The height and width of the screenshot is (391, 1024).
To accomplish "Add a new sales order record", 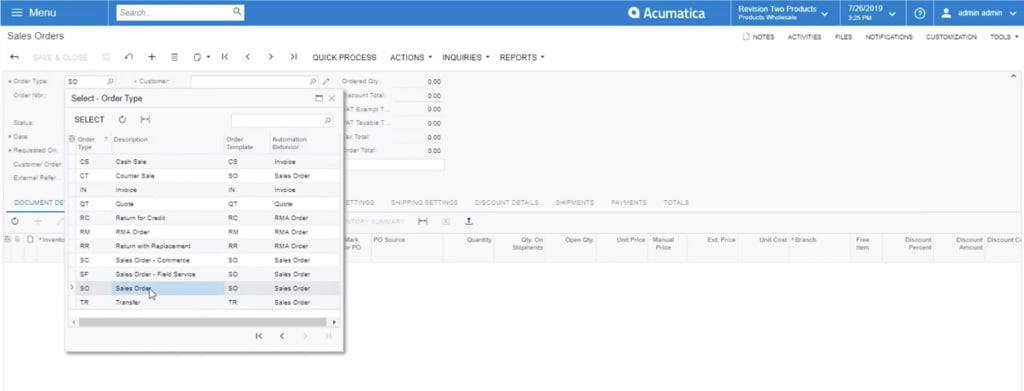I will (x=152, y=57).
